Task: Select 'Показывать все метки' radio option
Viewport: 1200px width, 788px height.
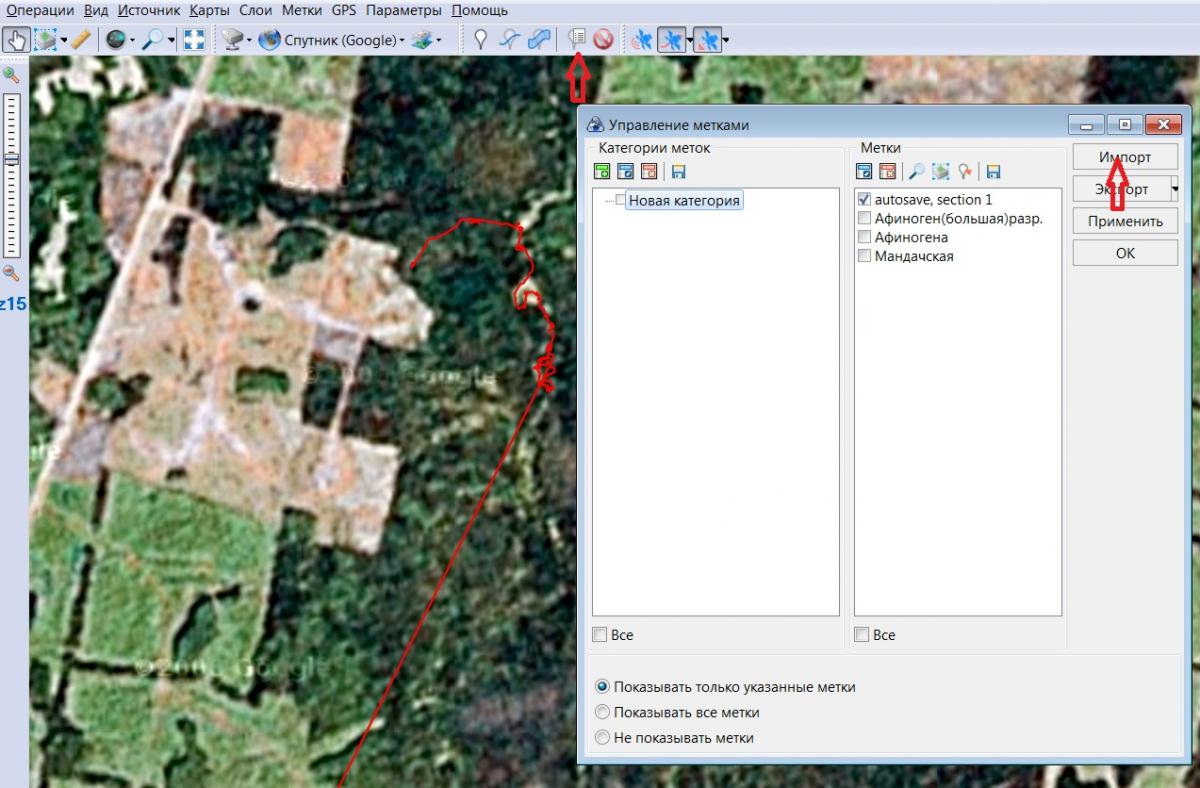Action: (602, 713)
